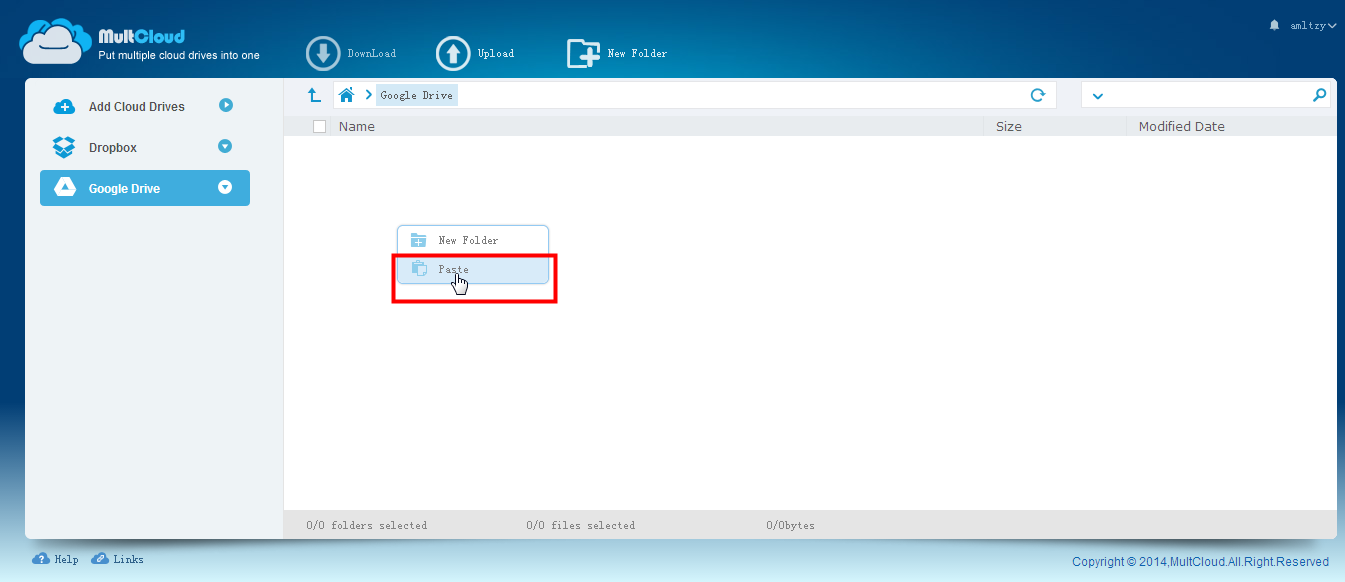1345x582 pixels.
Task: Open the notification bell icon
Action: pos(1274,24)
